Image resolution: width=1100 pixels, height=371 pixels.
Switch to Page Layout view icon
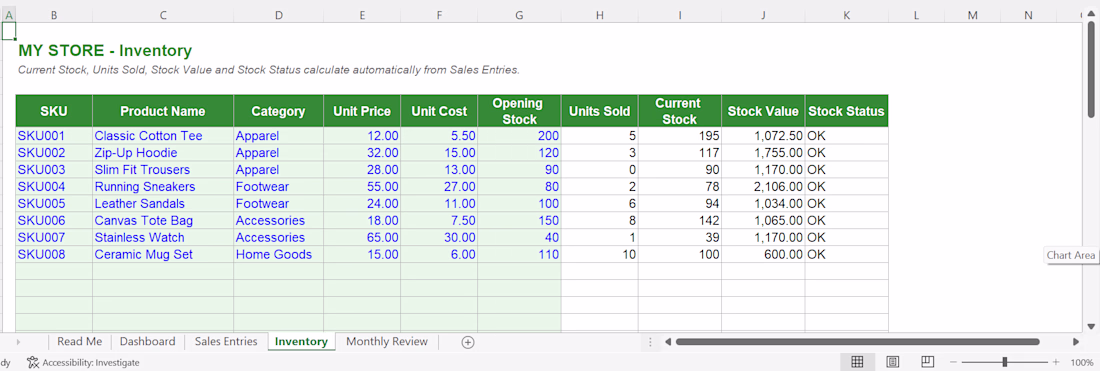(x=892, y=362)
